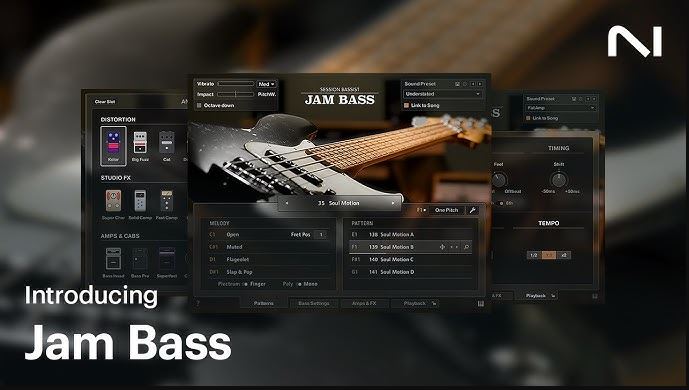
Task: Open the One Pitch dropdown
Action: tap(447, 210)
